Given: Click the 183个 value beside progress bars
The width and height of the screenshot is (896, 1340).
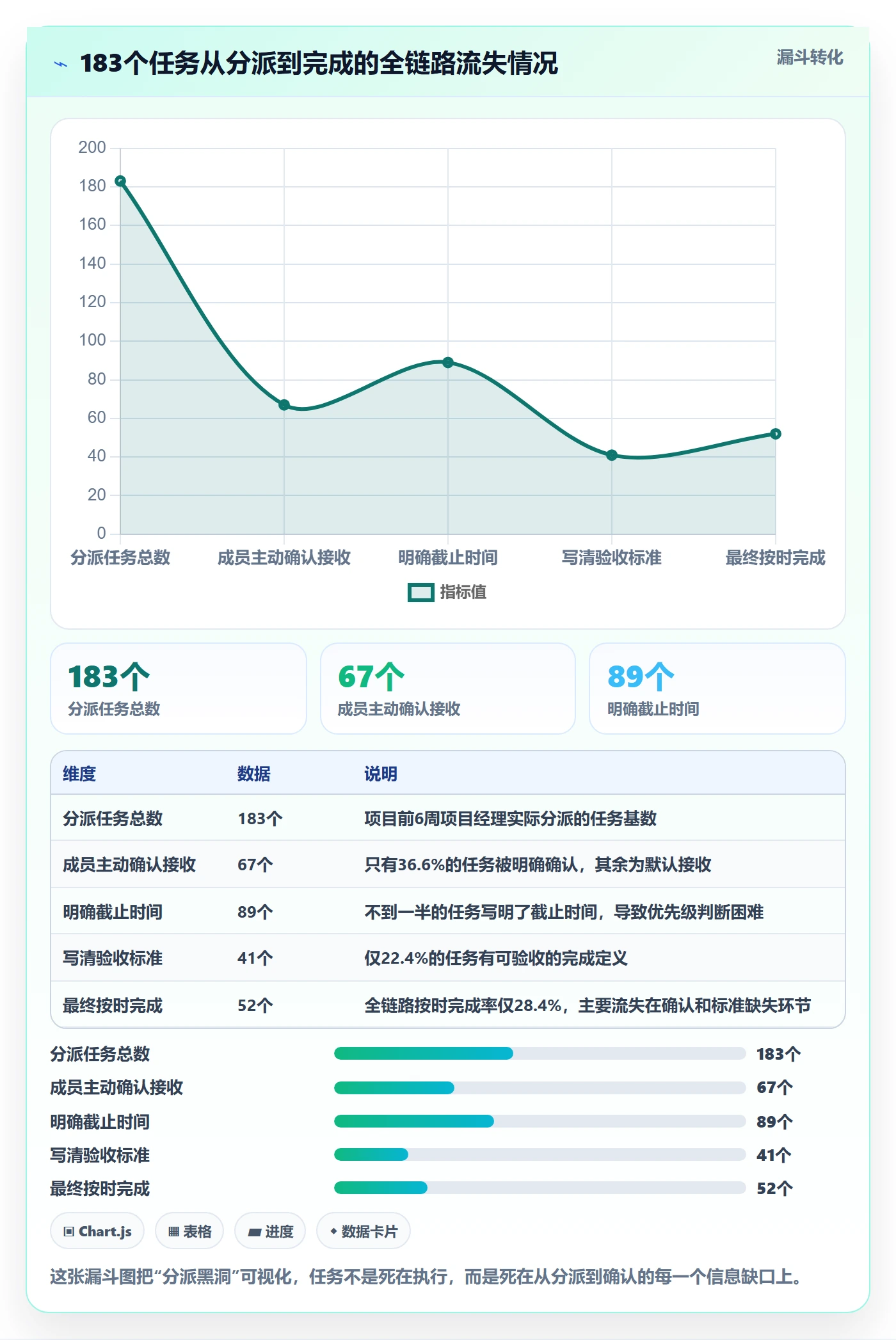Looking at the screenshot, I should click(x=778, y=1054).
